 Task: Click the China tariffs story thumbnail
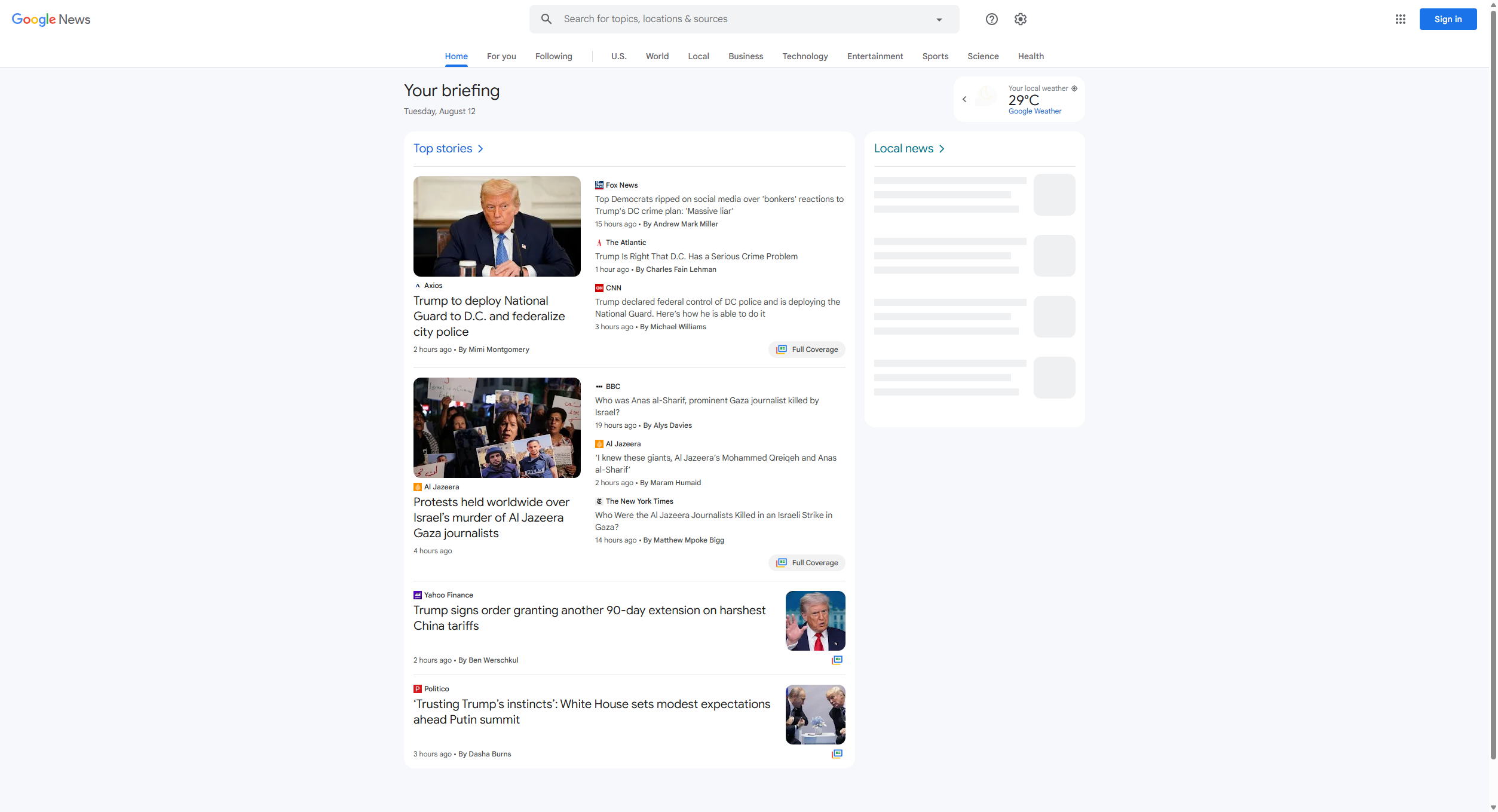815,621
